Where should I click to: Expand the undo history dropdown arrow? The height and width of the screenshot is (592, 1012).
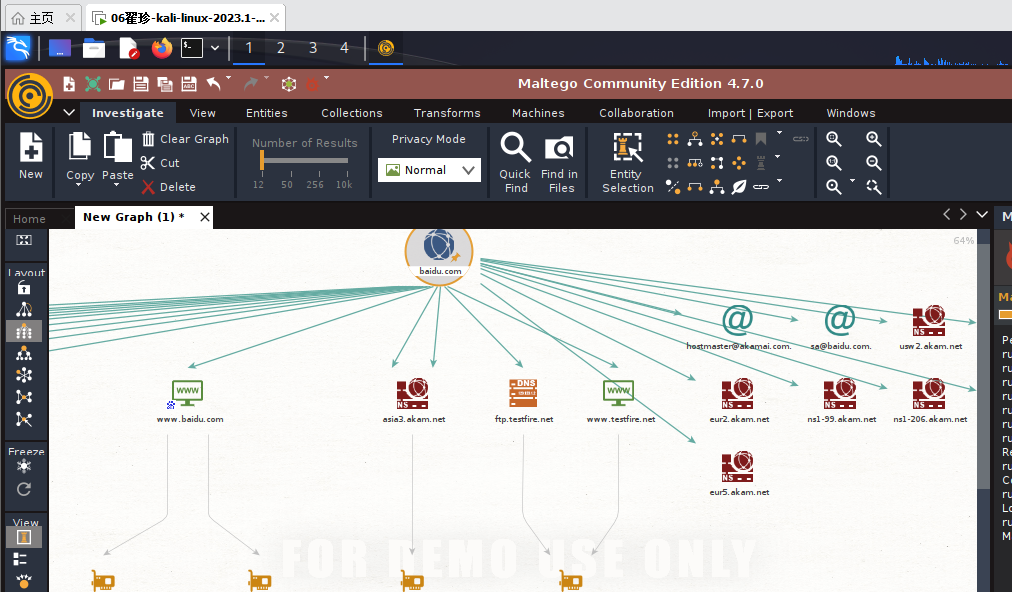click(228, 78)
